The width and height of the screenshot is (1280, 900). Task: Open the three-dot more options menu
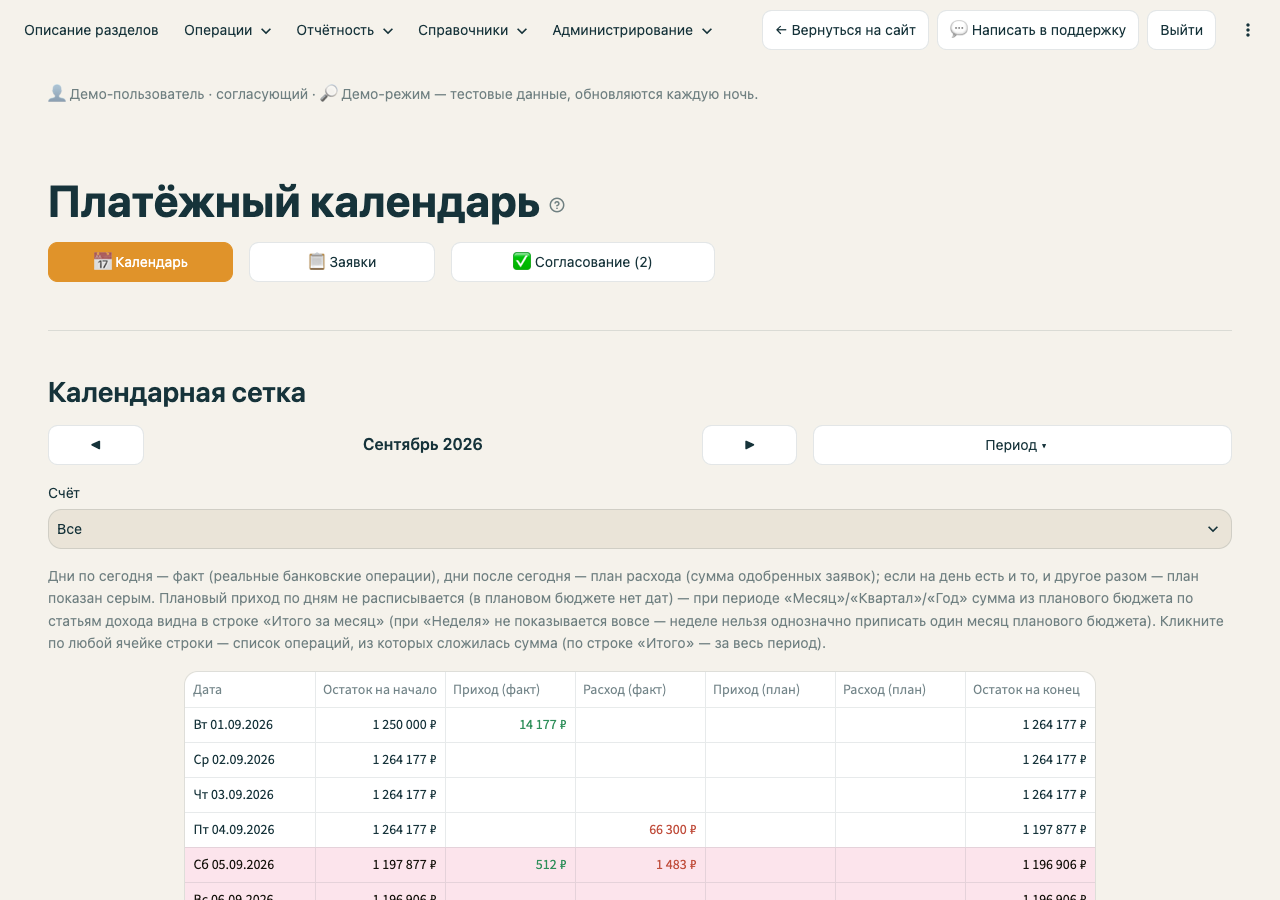(1247, 30)
